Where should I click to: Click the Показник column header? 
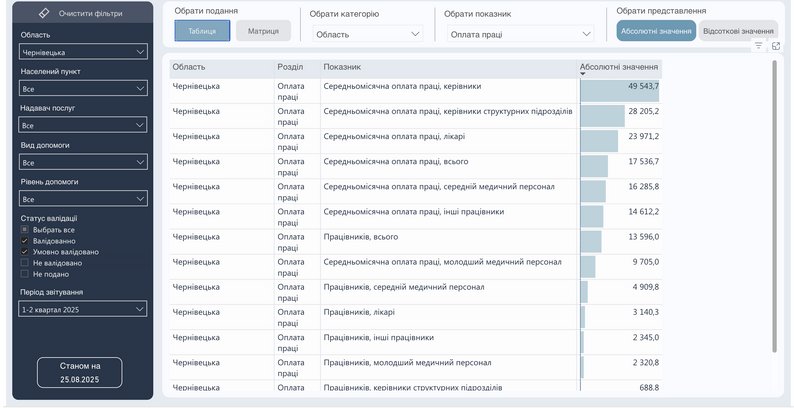[342, 67]
